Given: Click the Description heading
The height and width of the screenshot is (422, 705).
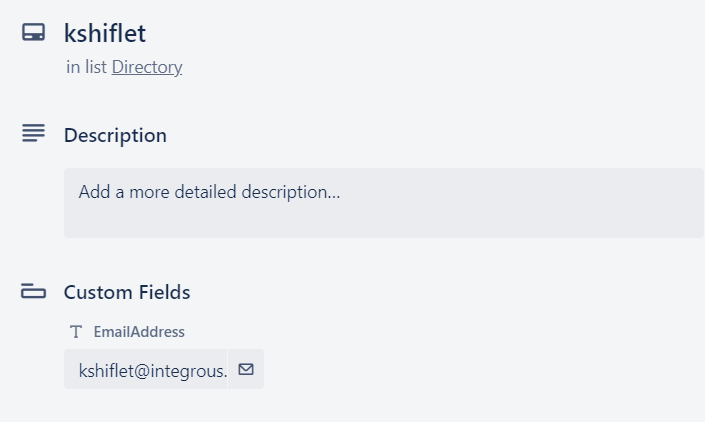Looking at the screenshot, I should (x=115, y=135).
